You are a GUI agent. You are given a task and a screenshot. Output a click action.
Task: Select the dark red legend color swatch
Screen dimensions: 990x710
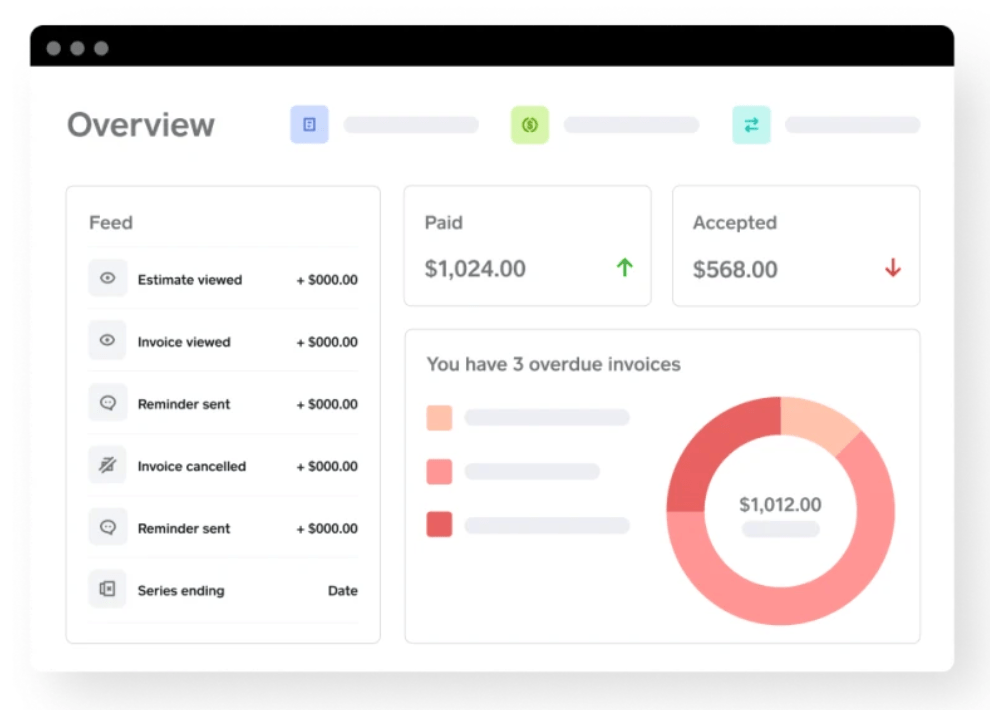point(438,524)
